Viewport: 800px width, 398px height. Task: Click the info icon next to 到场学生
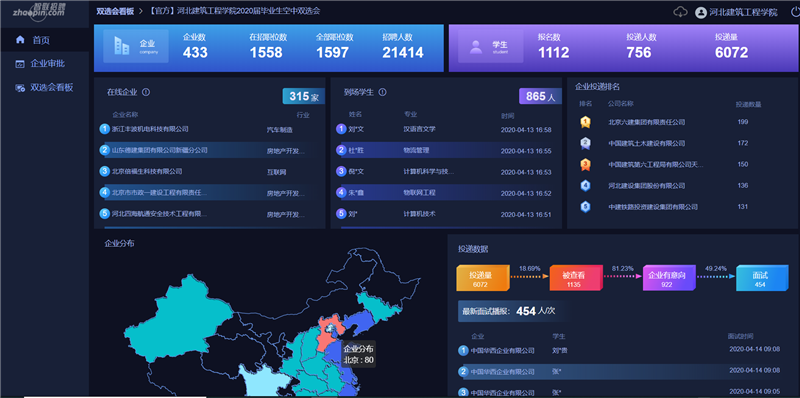(x=383, y=92)
